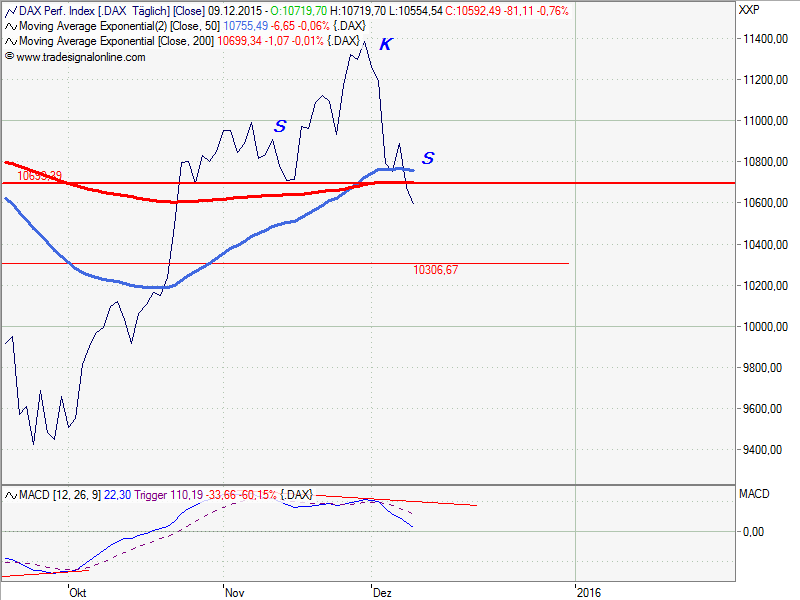Click the 'Dez' marker on the date axis
Viewport: 800px width, 600px height.
[381, 592]
